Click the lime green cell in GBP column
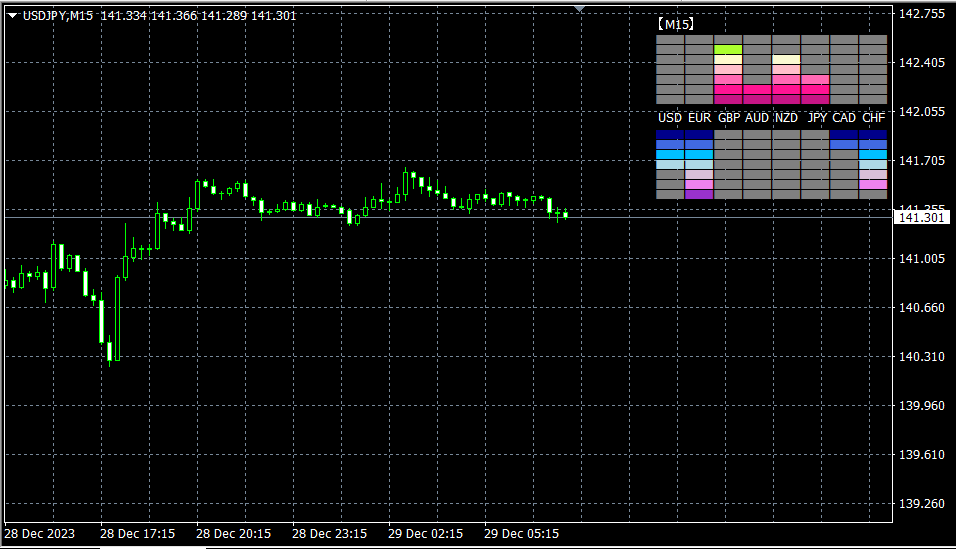This screenshot has height=549, width=956. pyautogui.click(x=728, y=49)
